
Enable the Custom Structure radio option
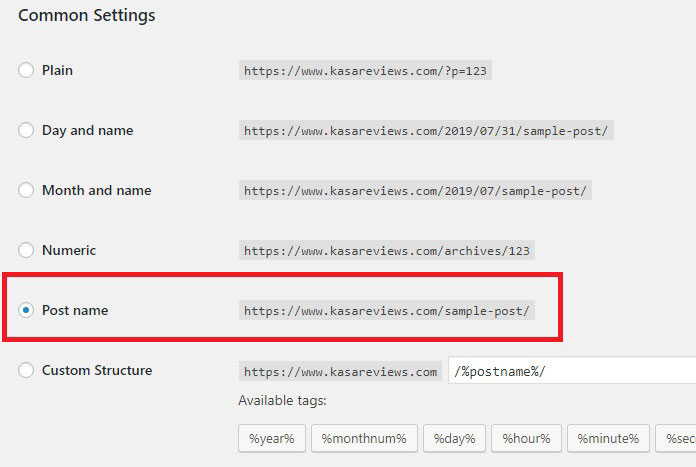point(26,371)
